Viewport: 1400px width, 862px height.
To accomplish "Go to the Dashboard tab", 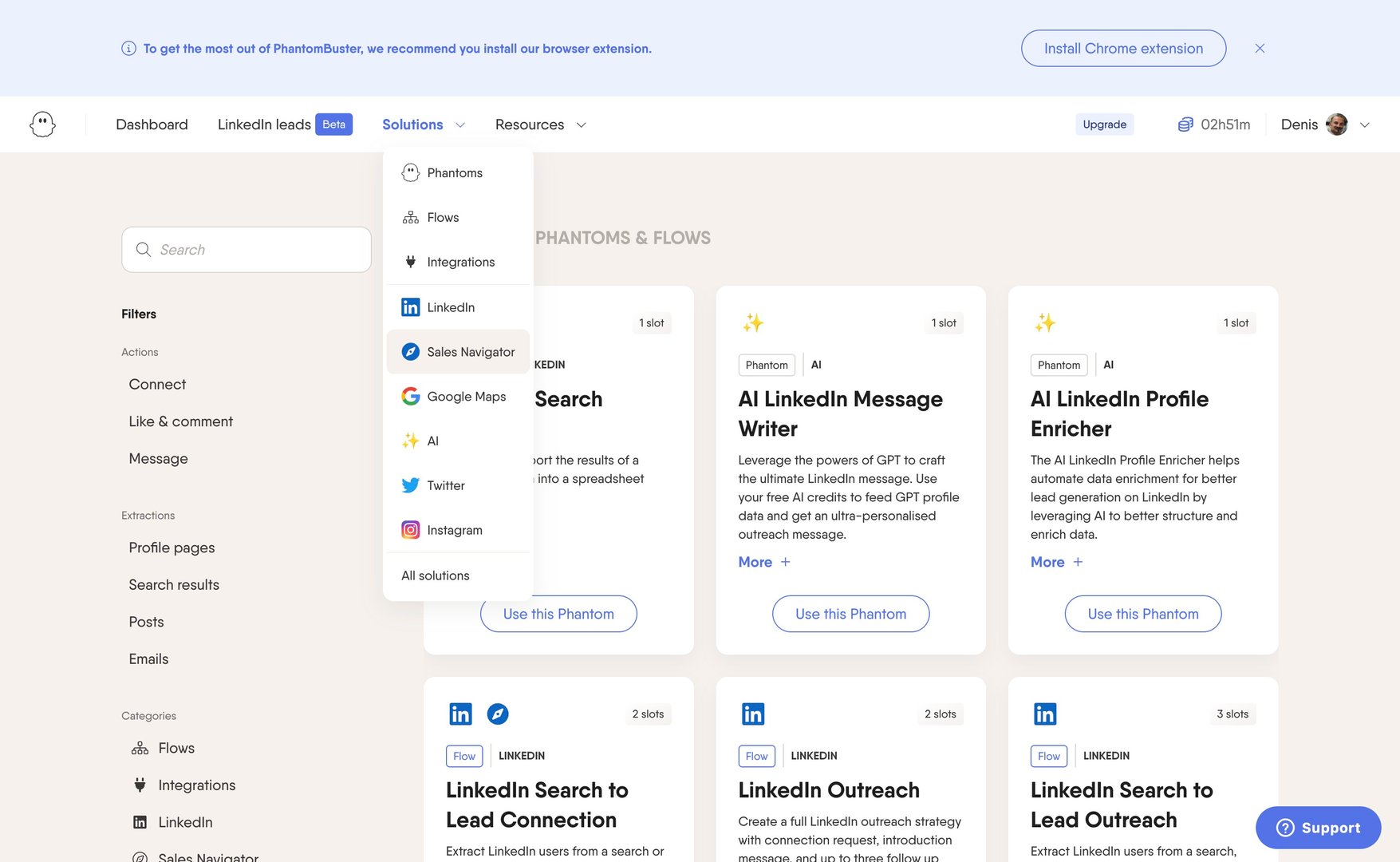I will pos(152,125).
